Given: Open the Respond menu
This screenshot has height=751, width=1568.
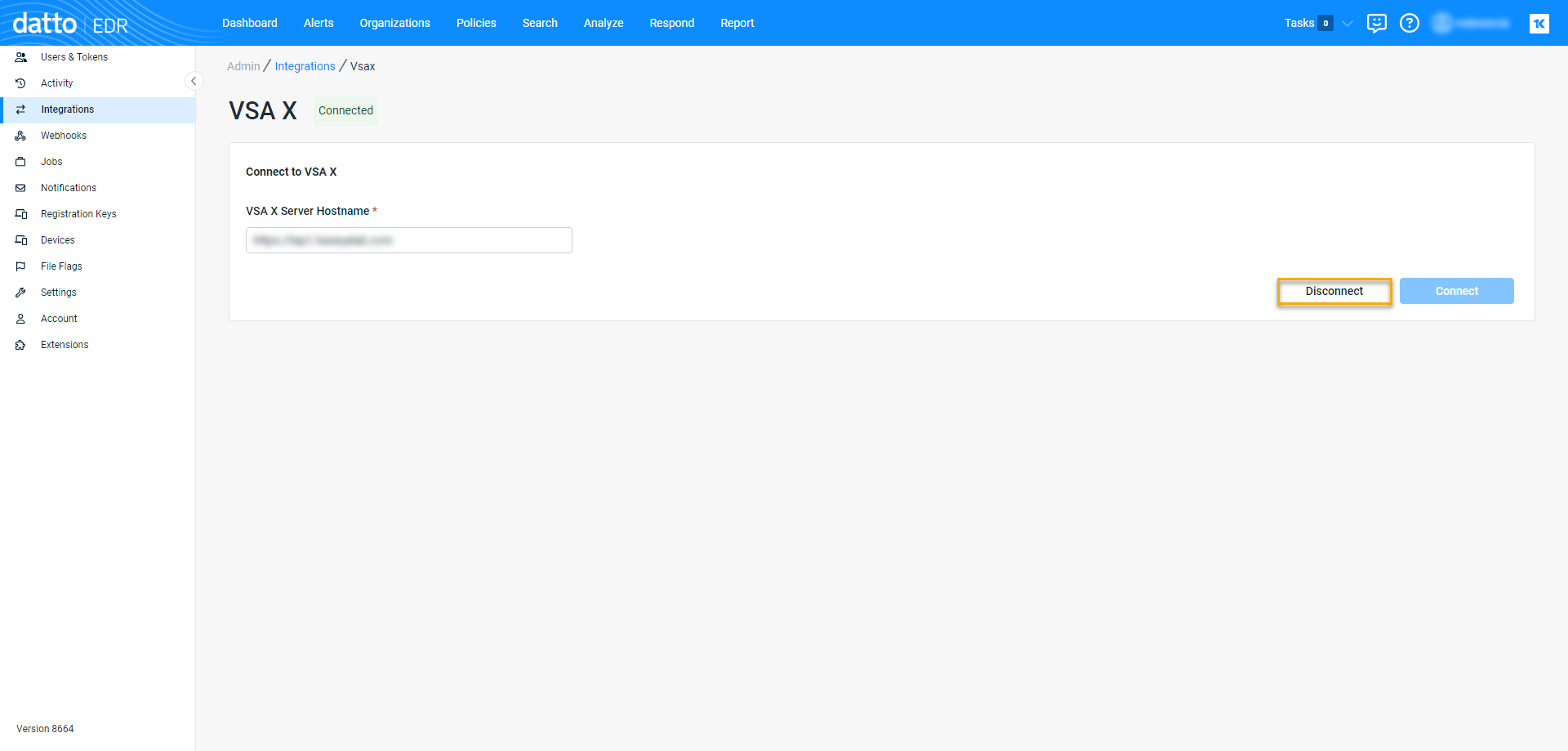Looking at the screenshot, I should tap(672, 23).
